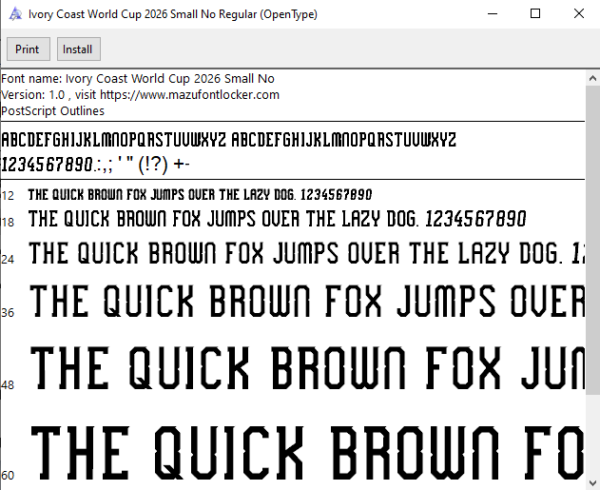Click the 12 point sample sentence
This screenshot has width=600, height=490.
(200, 195)
